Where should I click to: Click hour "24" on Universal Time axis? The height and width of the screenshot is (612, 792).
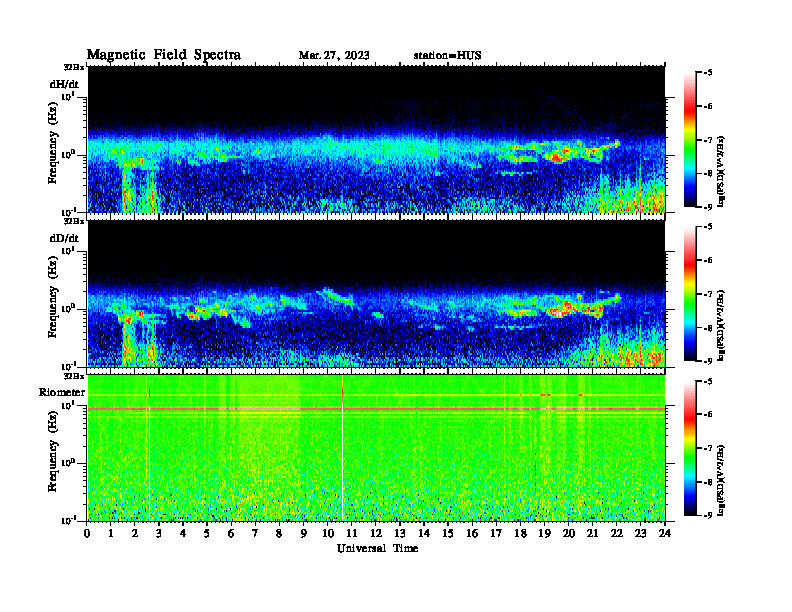coord(665,533)
